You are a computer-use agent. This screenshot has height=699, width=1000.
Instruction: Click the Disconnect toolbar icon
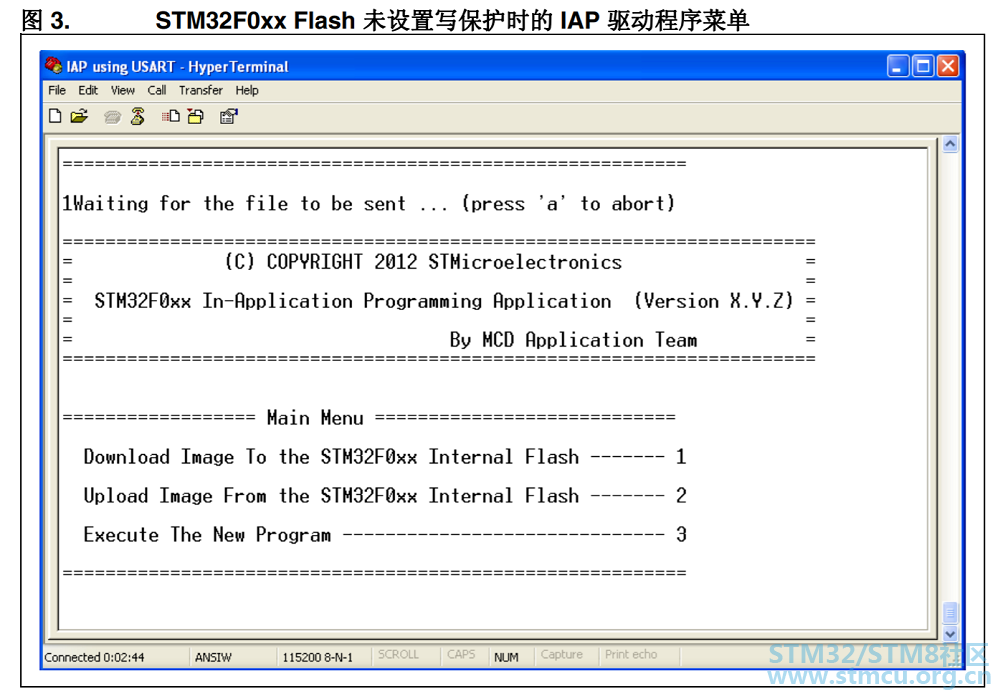click(x=138, y=116)
